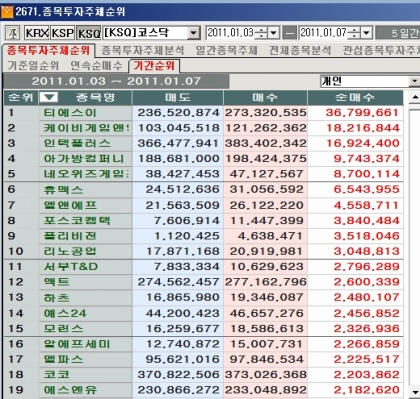Screen dimensions: 420x399
Task: Select stock 인텍플러스 in row 3
Action: coord(77,144)
